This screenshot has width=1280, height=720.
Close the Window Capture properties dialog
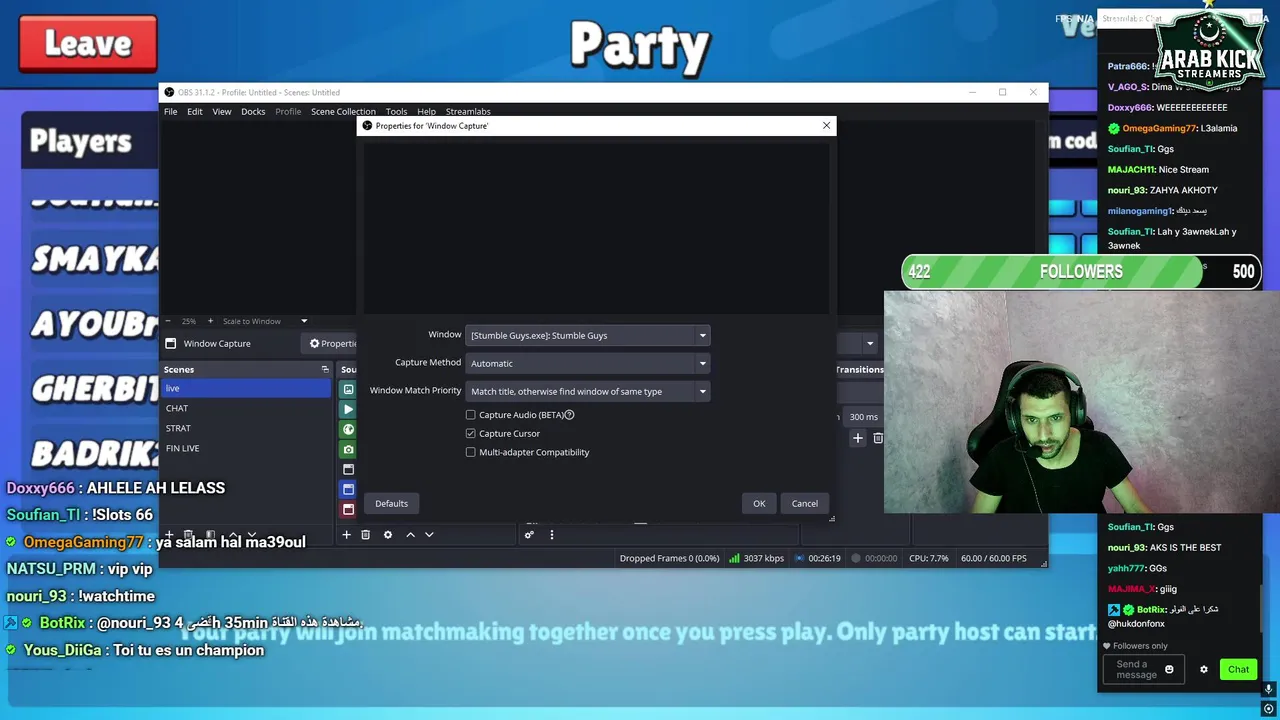click(826, 126)
